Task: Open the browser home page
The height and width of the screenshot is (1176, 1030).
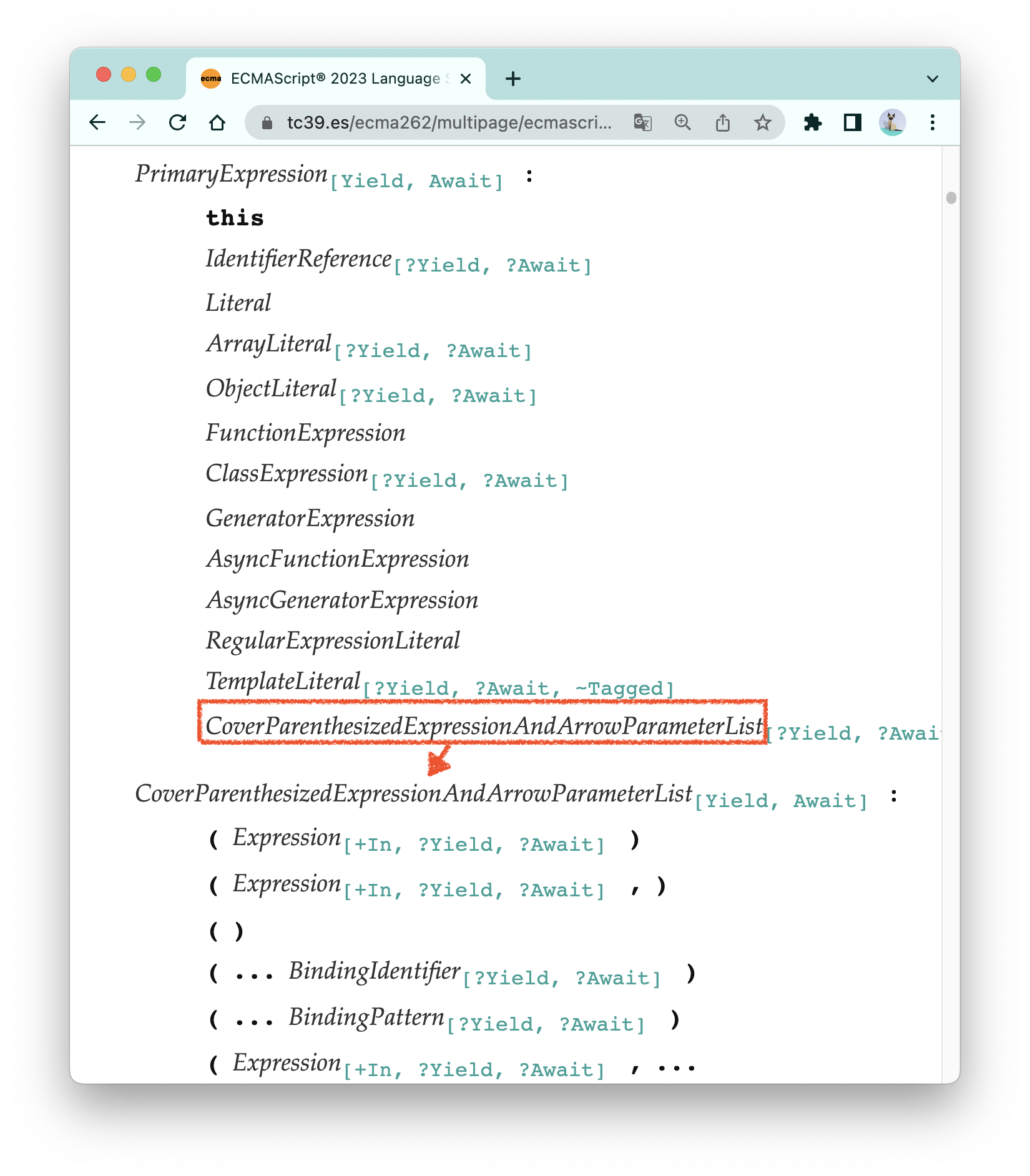Action: 217,122
